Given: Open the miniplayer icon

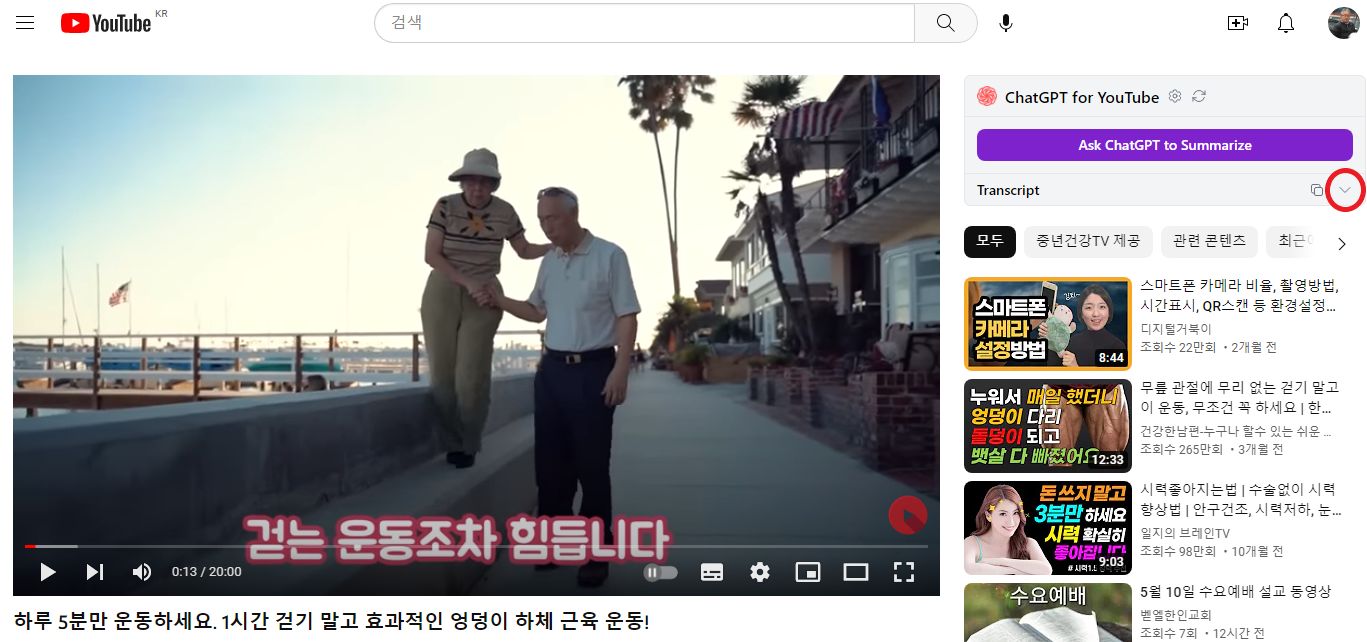Looking at the screenshot, I should 808,571.
